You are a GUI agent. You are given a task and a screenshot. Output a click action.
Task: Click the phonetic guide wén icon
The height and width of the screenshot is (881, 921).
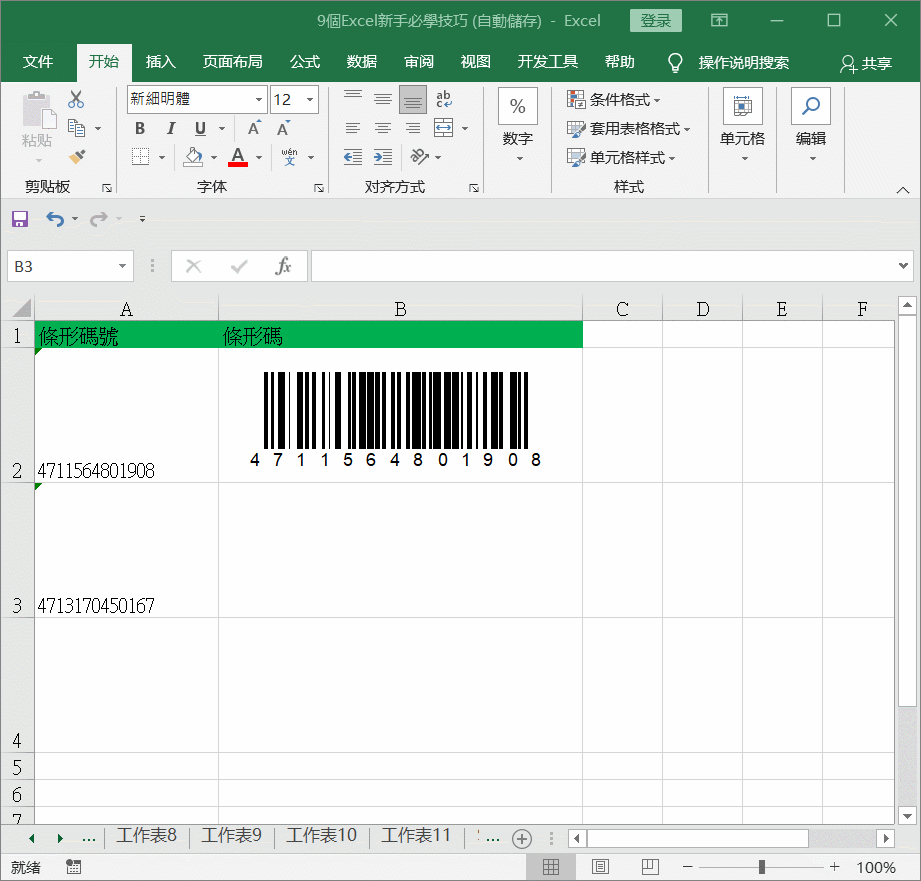point(290,157)
